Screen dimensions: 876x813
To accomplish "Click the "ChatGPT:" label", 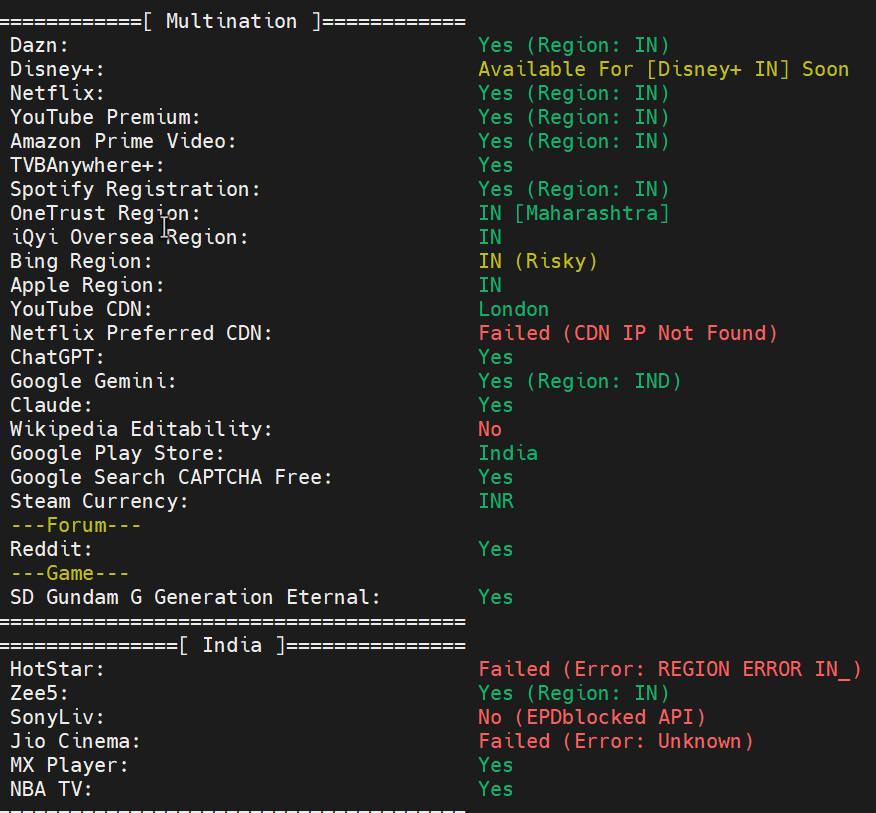I will [x=57, y=357].
